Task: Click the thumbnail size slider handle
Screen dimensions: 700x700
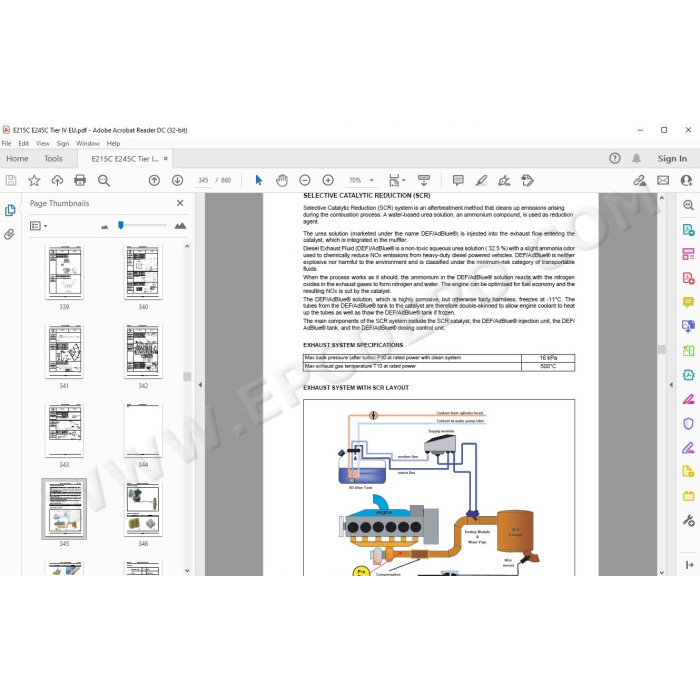Action: click(x=121, y=225)
